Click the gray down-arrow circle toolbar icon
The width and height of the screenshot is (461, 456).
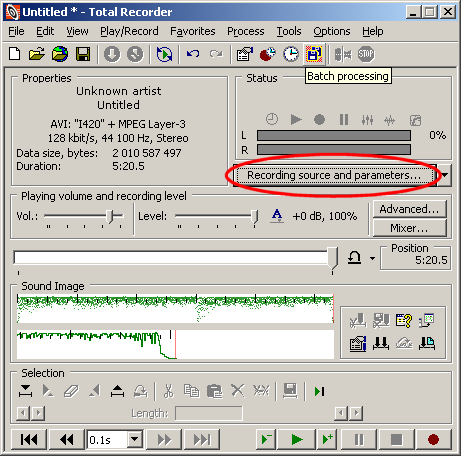point(112,54)
